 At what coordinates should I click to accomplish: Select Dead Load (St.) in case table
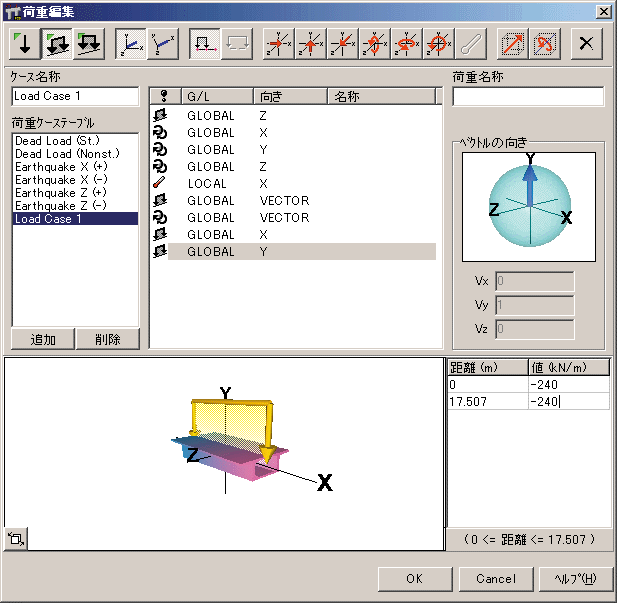[x=76, y=141]
